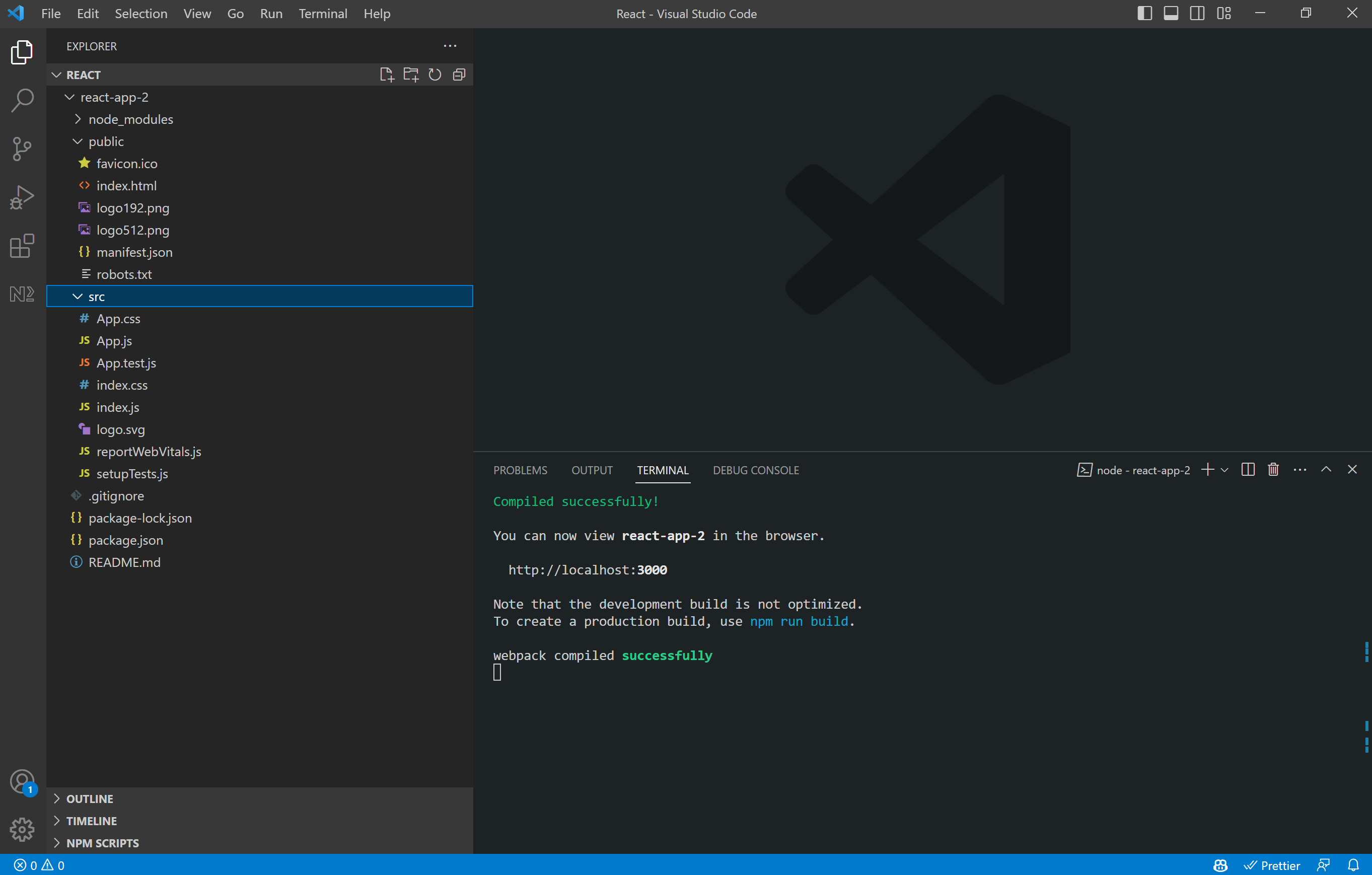Click the Prettier status bar button
The image size is (1372, 875).
(x=1271, y=865)
